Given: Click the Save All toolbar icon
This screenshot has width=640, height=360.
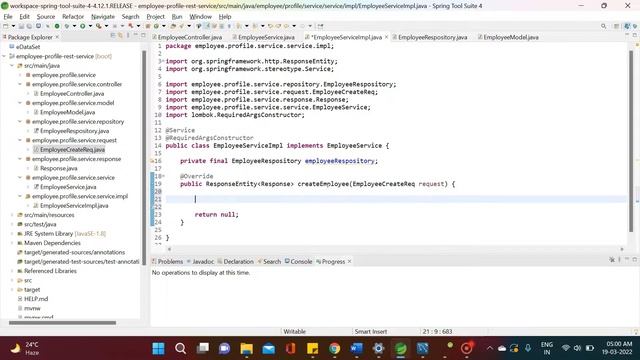Looking at the screenshot, I should click(x=29, y=26).
